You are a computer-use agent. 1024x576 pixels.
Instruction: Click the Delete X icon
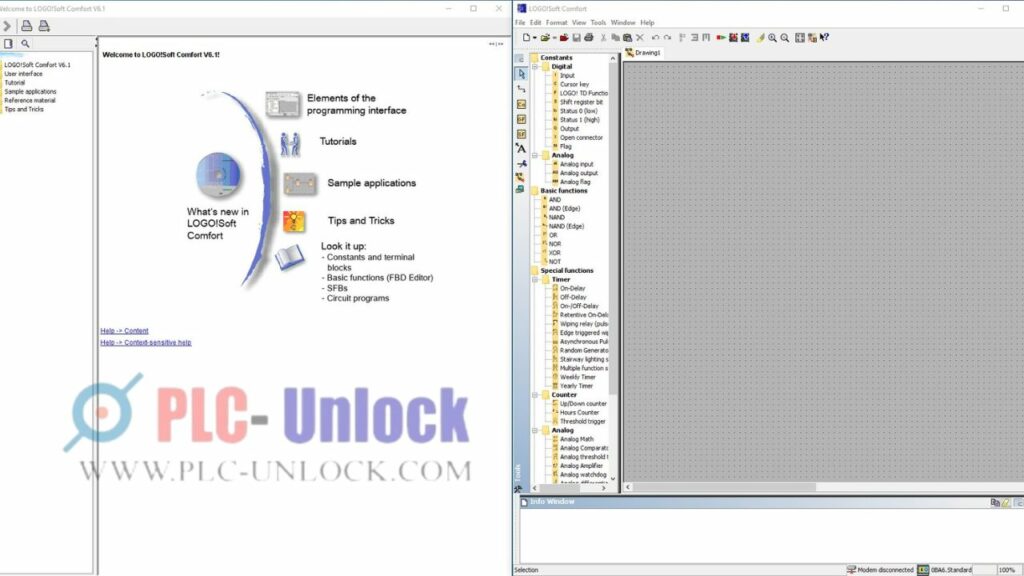[640, 38]
